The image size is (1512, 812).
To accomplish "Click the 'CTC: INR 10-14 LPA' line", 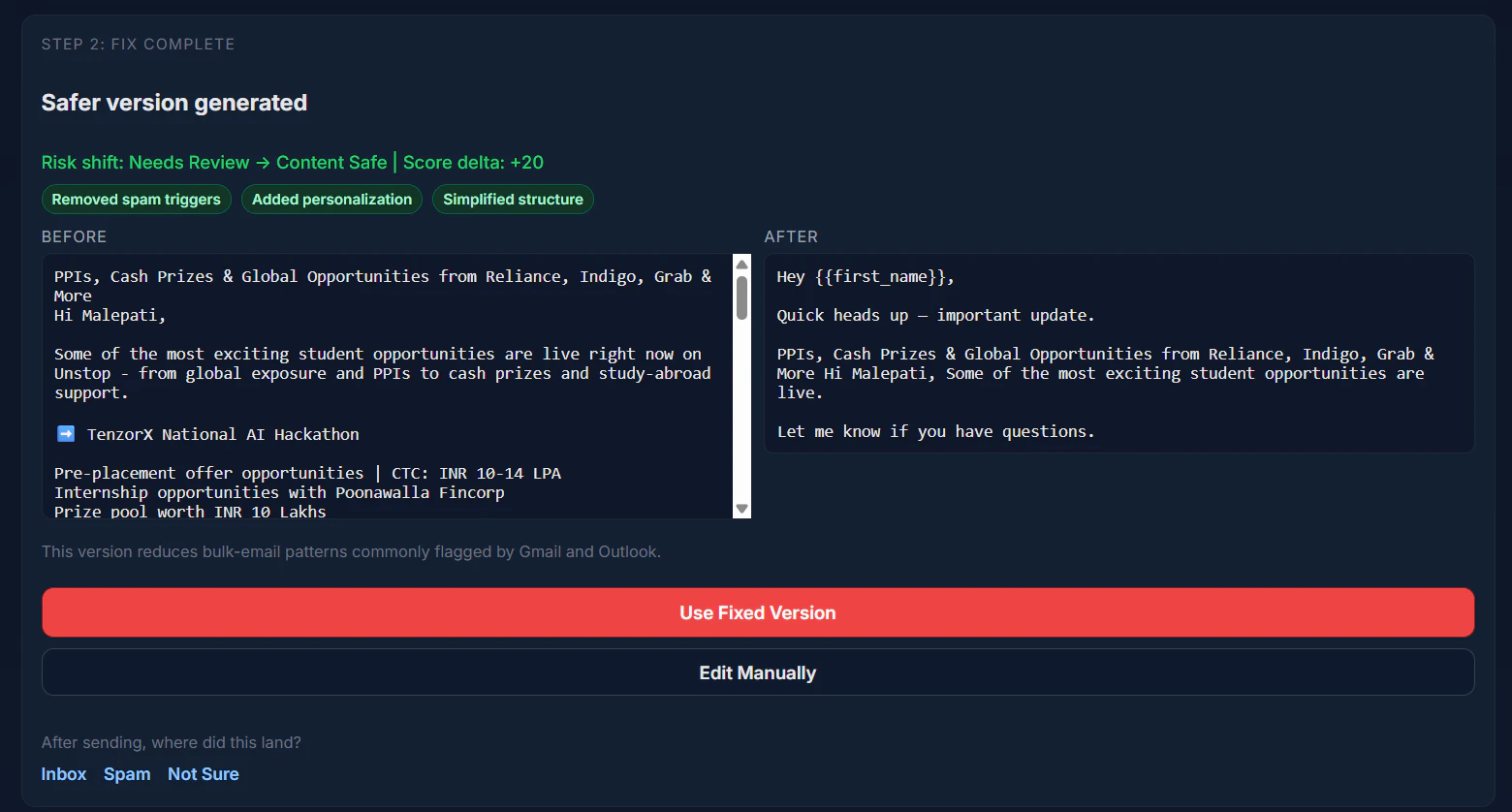I will tap(308, 473).
